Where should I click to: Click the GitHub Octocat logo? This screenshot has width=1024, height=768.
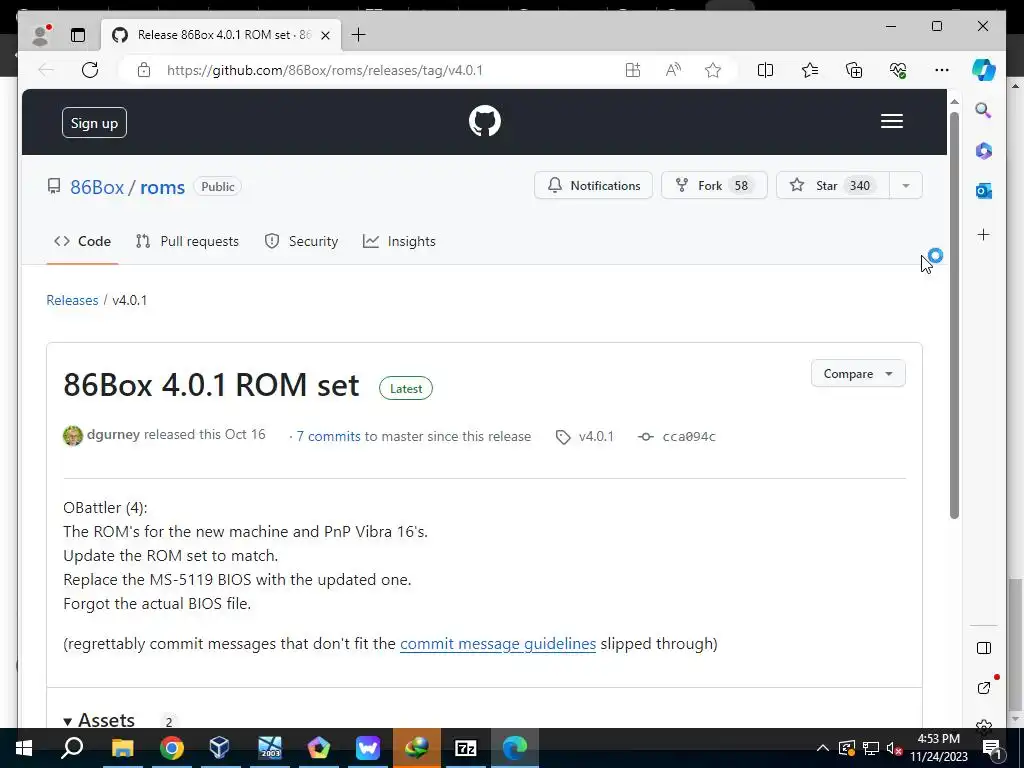485,121
